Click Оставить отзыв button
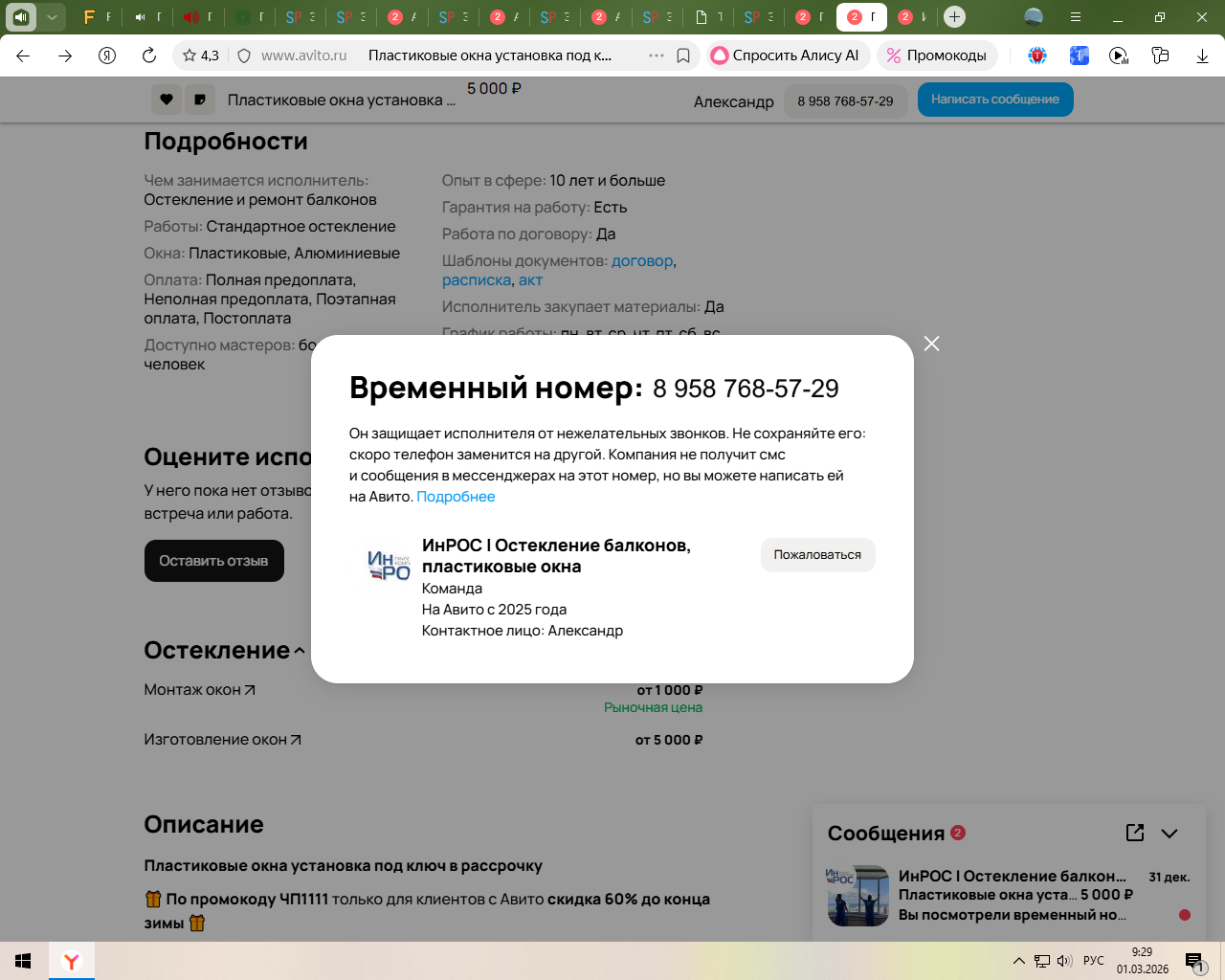This screenshot has height=980, width=1225. [213, 561]
